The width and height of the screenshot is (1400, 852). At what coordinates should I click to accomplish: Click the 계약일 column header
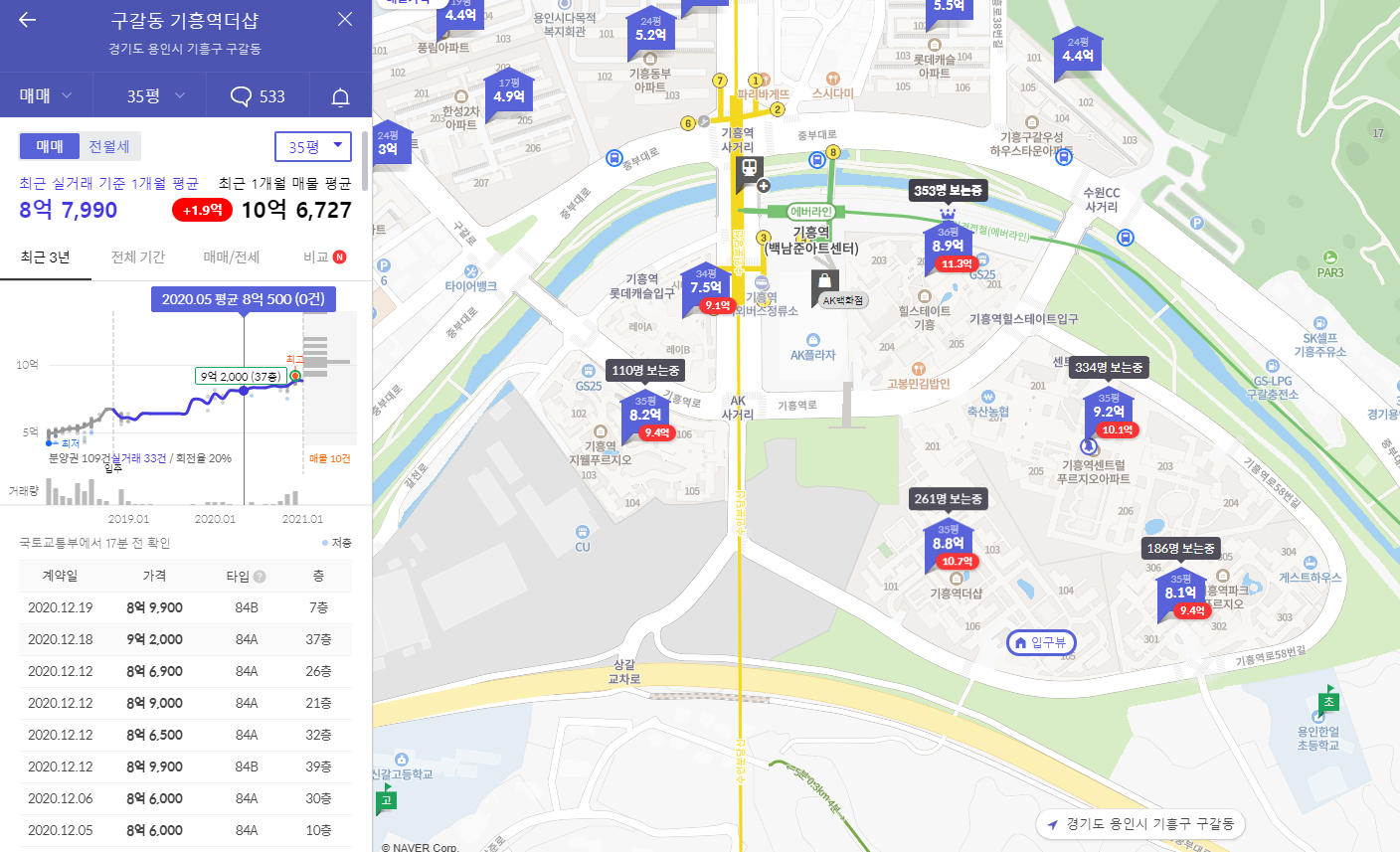click(x=60, y=576)
